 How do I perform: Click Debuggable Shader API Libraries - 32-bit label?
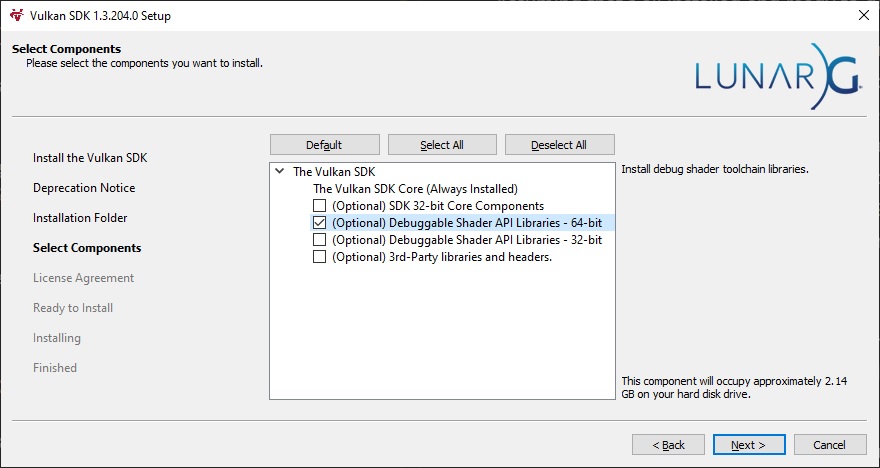[x=467, y=240]
